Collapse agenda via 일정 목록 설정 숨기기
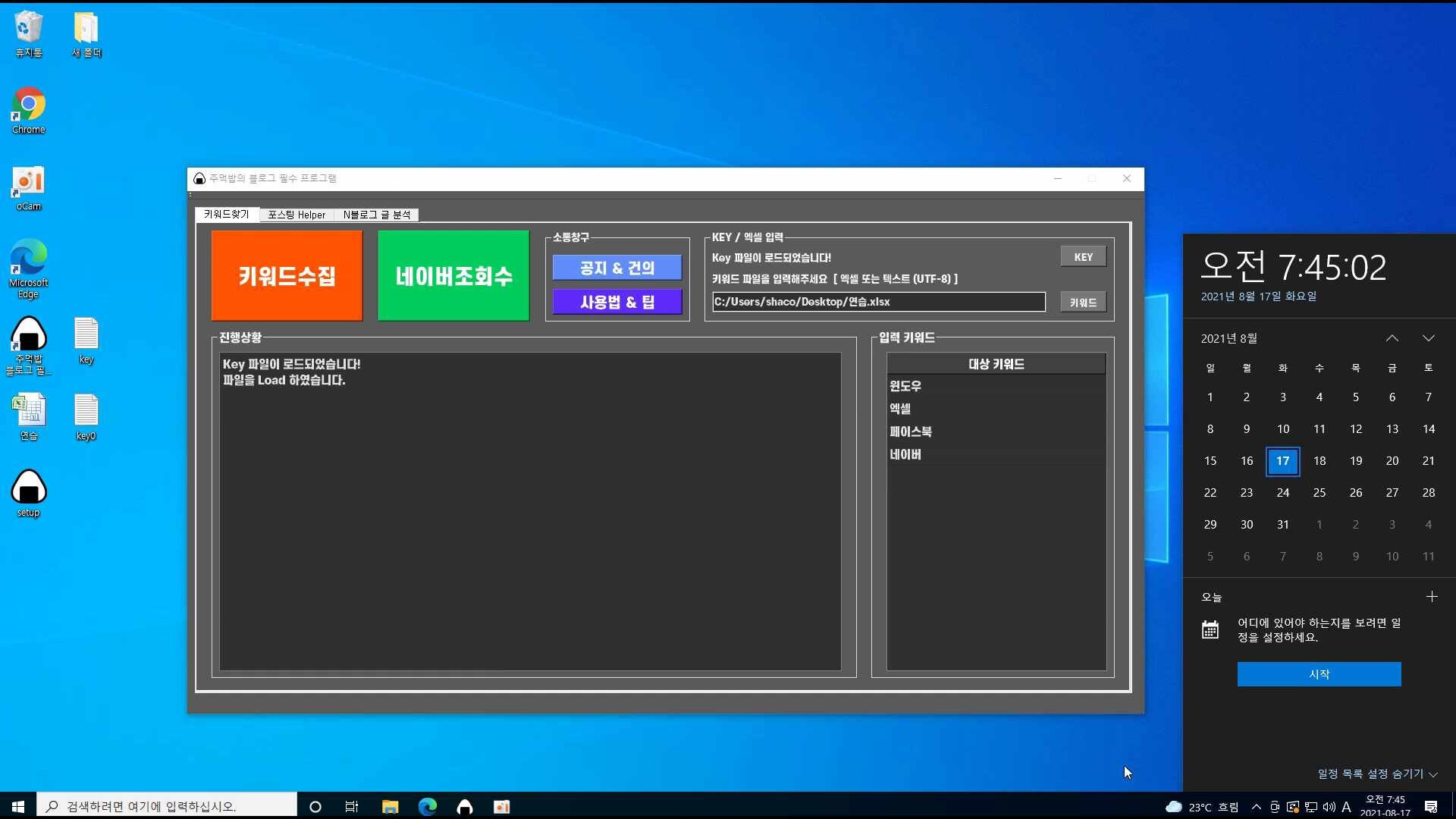The height and width of the screenshot is (819, 1456). (1377, 773)
